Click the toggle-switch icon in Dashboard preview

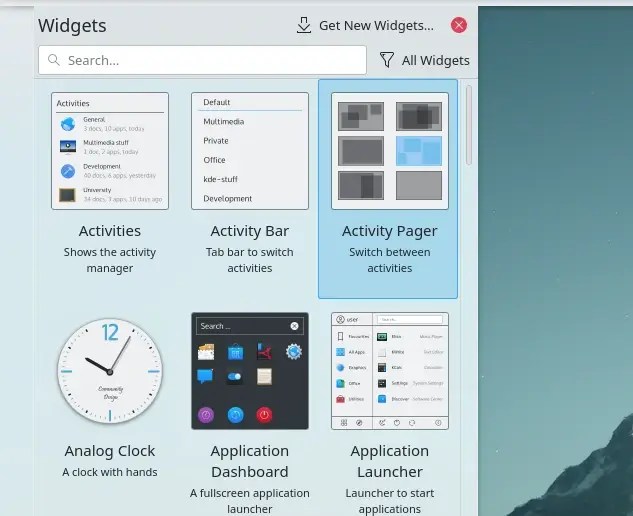tap(235, 377)
